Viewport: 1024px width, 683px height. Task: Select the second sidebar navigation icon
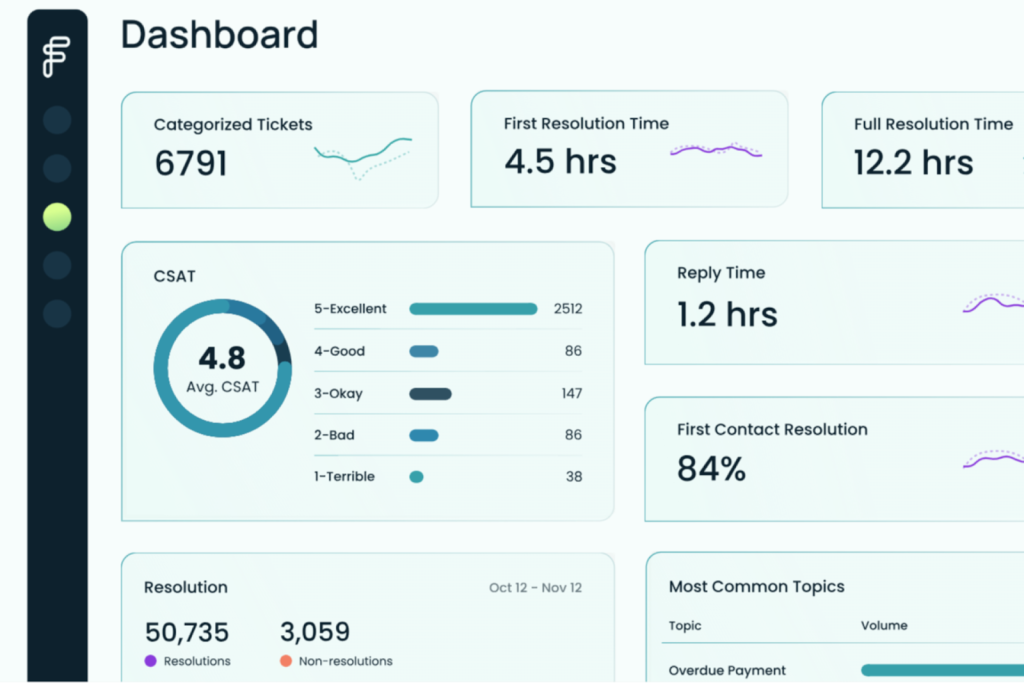tap(56, 167)
